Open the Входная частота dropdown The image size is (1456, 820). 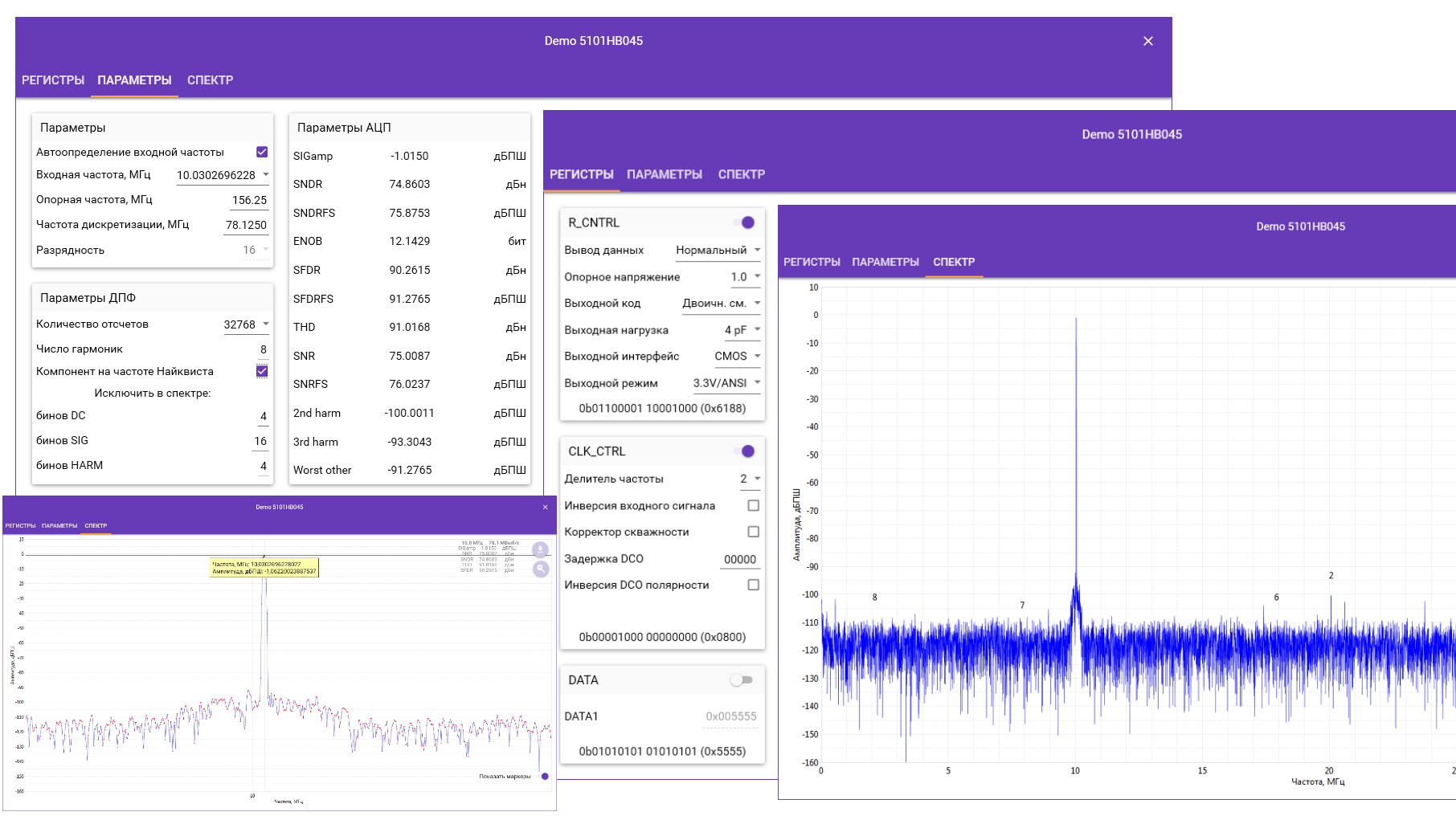coord(223,175)
